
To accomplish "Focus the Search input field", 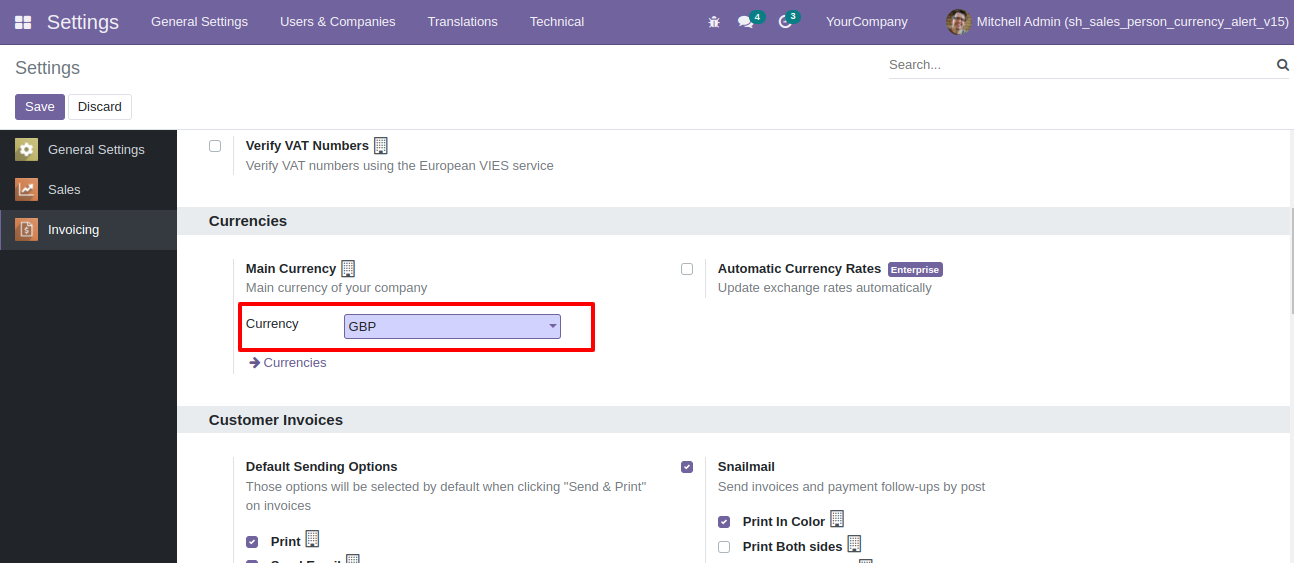I will pyautogui.click(x=1080, y=65).
